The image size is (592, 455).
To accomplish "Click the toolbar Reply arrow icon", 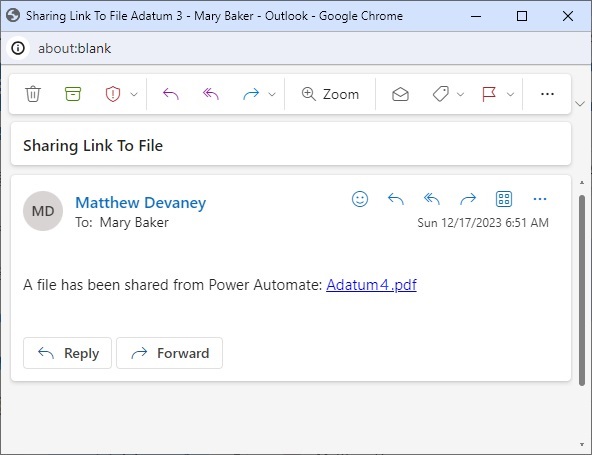I will click(x=171, y=94).
